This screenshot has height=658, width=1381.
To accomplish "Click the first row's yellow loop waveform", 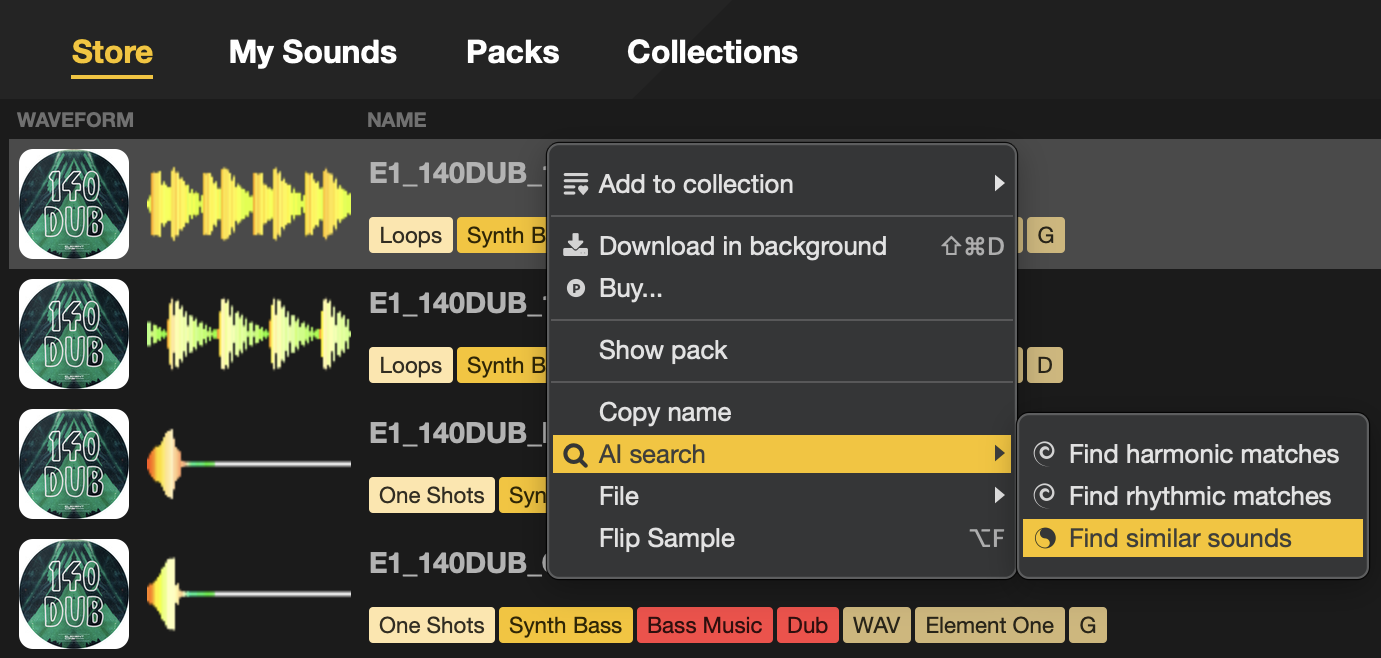I will [249, 204].
